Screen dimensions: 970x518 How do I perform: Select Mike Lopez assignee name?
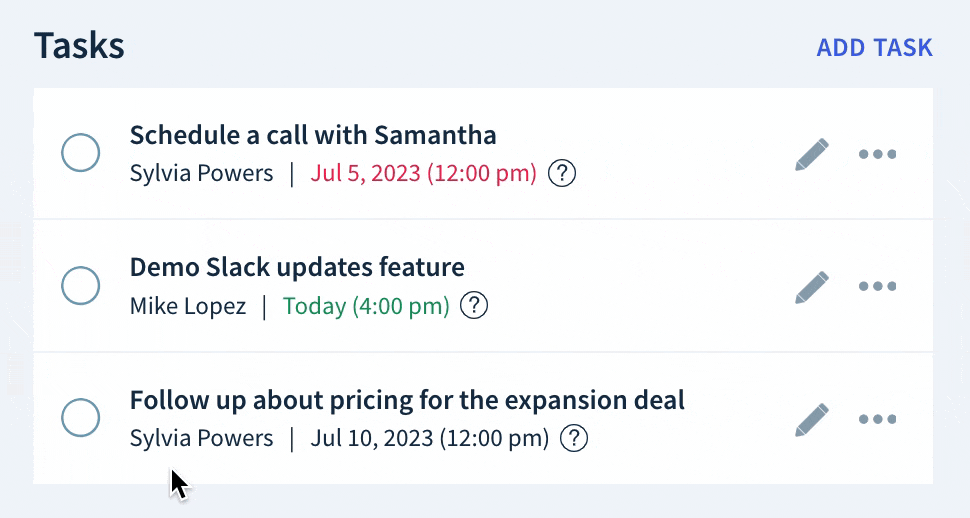(x=188, y=306)
